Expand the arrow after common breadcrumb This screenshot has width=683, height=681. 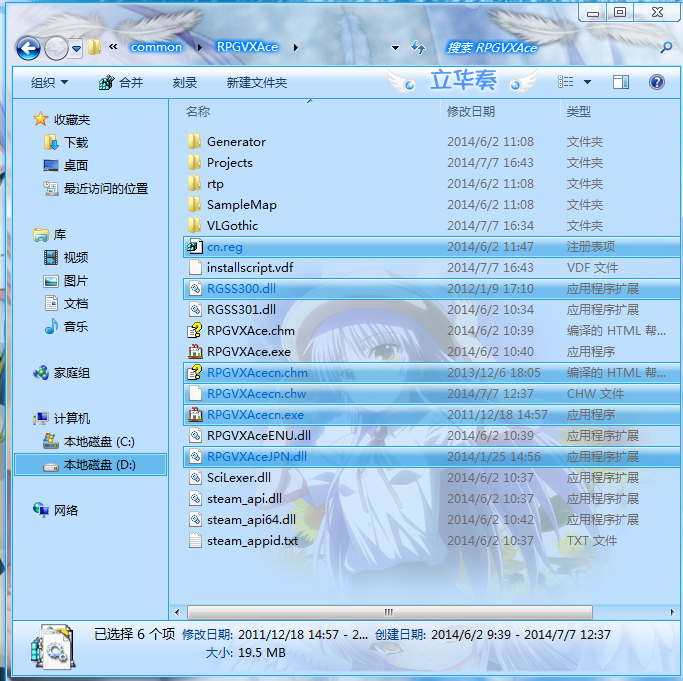click(x=199, y=47)
